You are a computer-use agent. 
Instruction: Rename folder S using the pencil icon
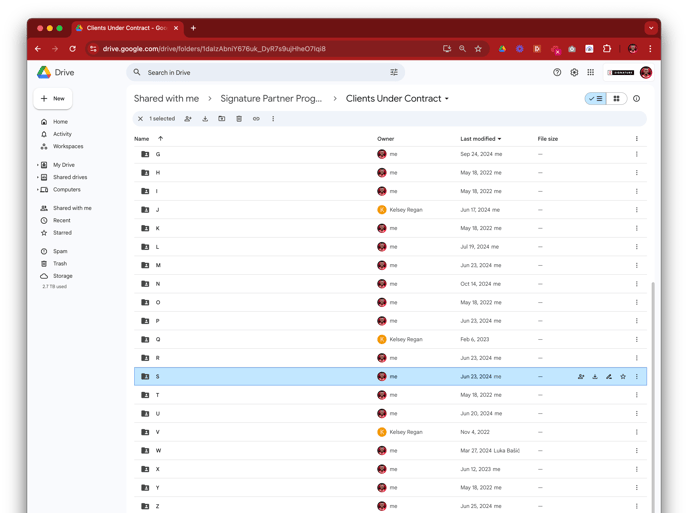pos(609,377)
